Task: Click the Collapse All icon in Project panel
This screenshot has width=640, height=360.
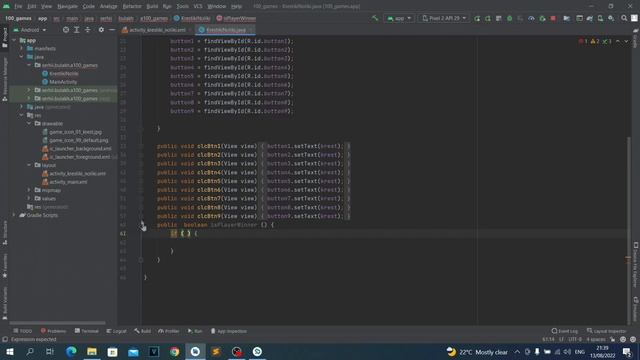Action: (x=88, y=30)
